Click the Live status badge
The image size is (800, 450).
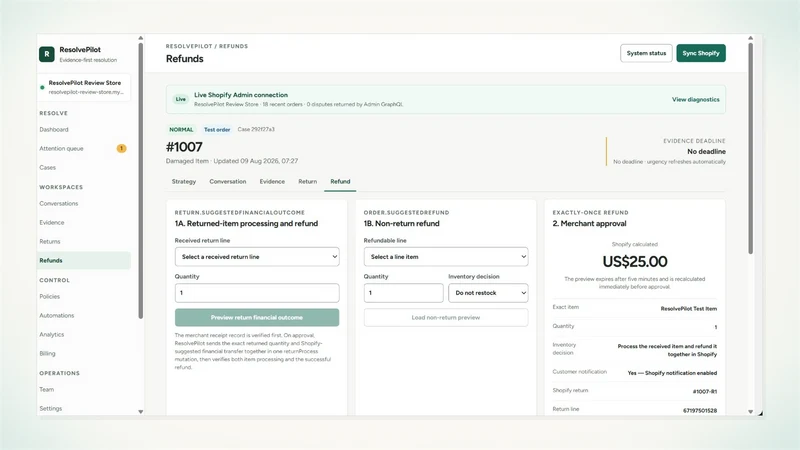pyautogui.click(x=181, y=99)
